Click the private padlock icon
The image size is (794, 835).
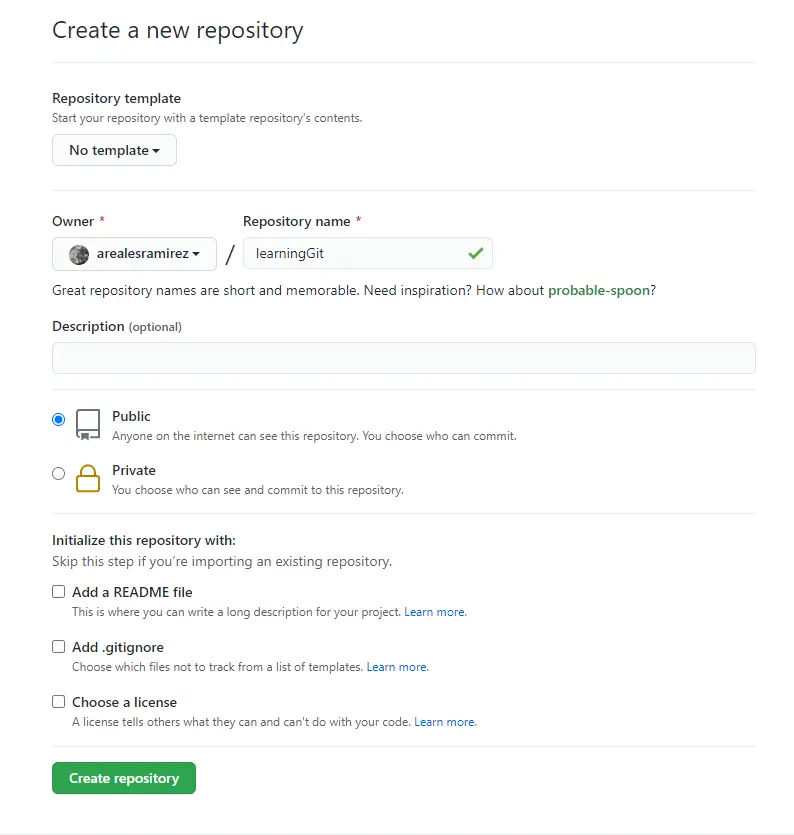88,478
